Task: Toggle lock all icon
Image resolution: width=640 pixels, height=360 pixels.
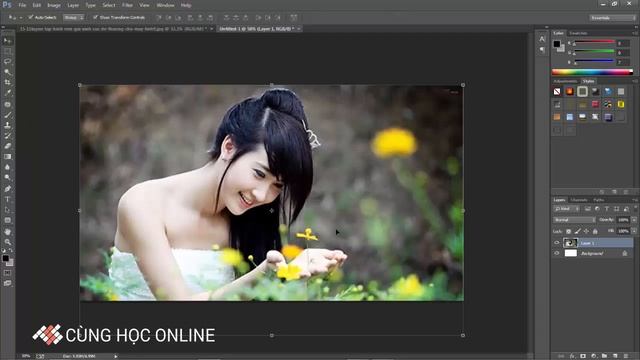Action: 596,231
